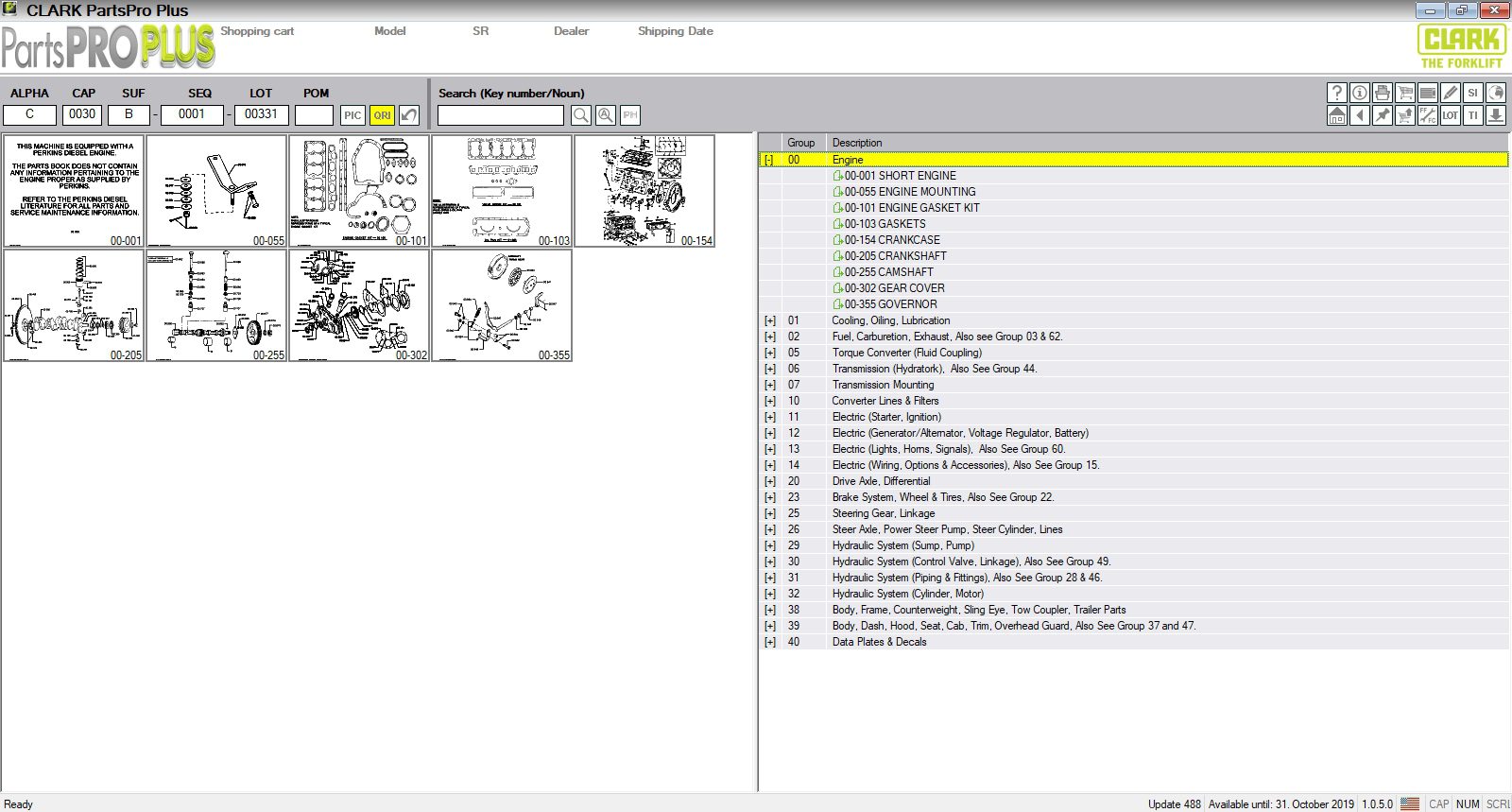1512x812 pixels.
Task: Click the parts list view icon
Action: (x=1427, y=93)
